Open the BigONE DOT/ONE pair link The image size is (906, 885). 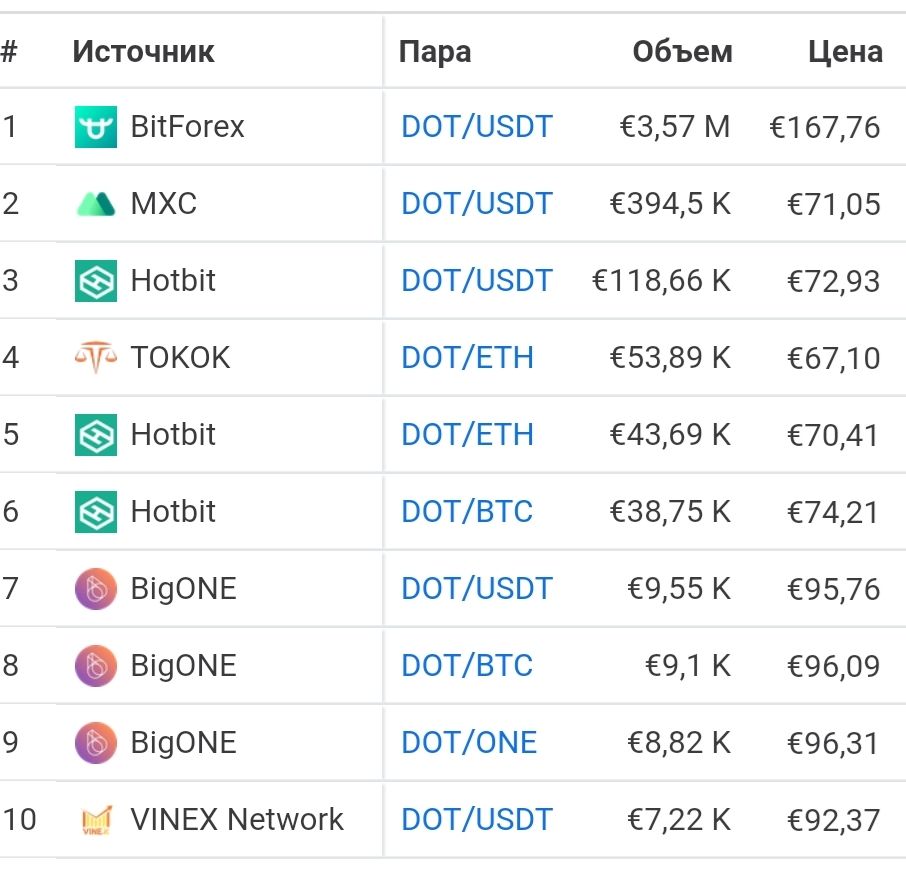click(x=469, y=742)
